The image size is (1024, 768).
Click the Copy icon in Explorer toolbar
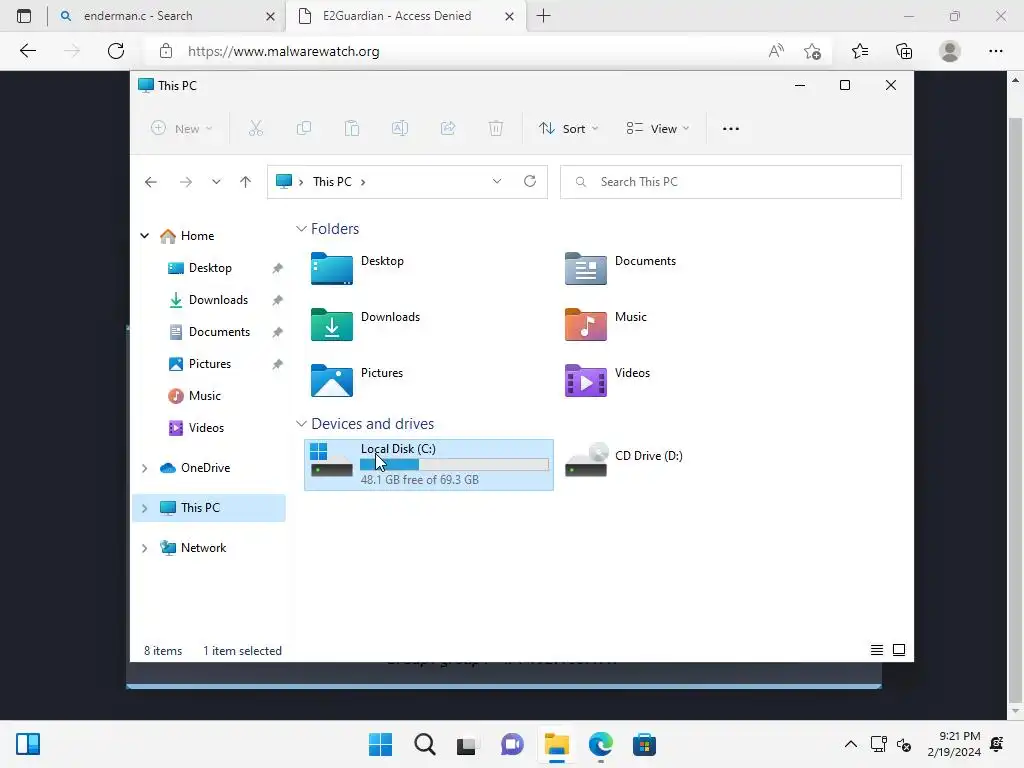pyautogui.click(x=304, y=129)
